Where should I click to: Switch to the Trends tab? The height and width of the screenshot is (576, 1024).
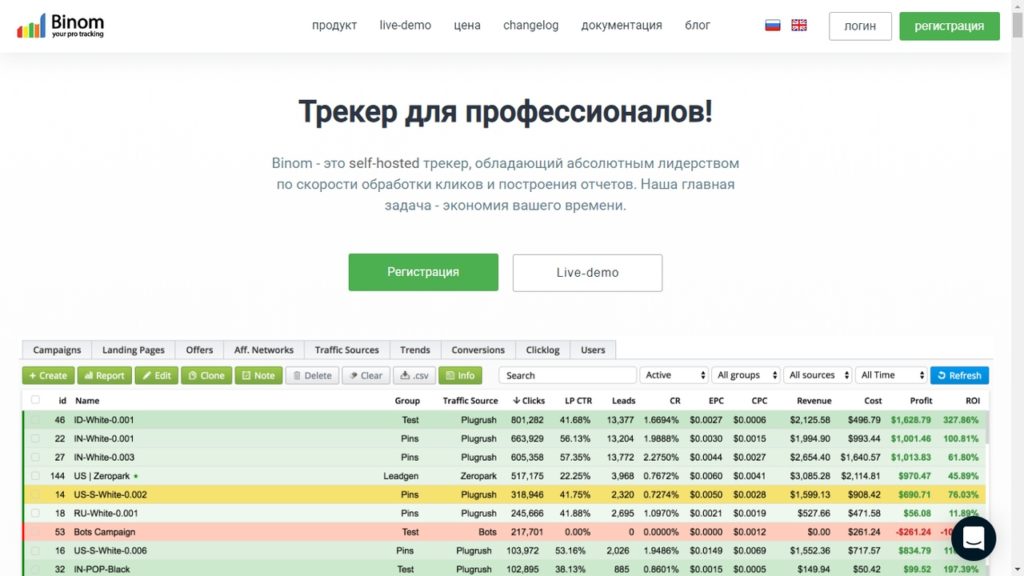(415, 350)
